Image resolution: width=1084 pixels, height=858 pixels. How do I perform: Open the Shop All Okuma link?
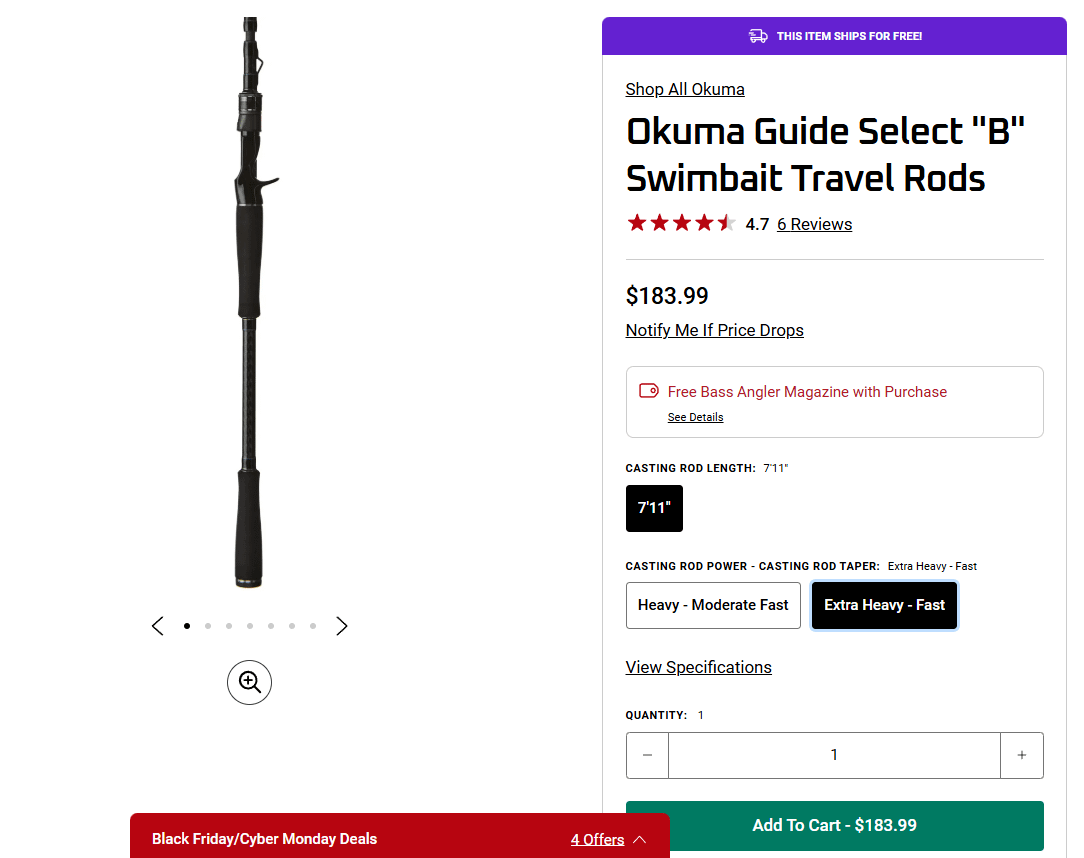685,89
